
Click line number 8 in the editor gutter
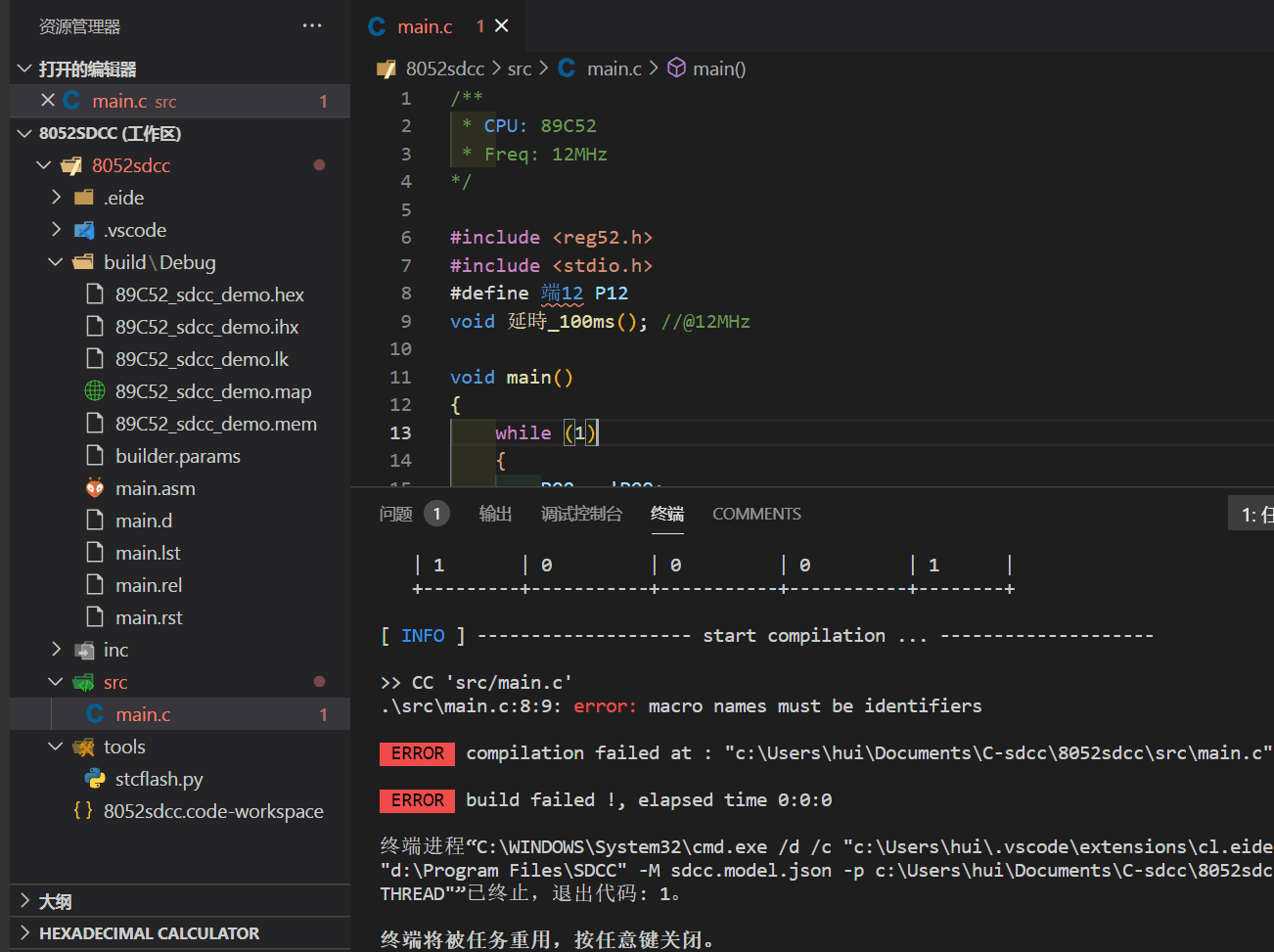[406, 293]
